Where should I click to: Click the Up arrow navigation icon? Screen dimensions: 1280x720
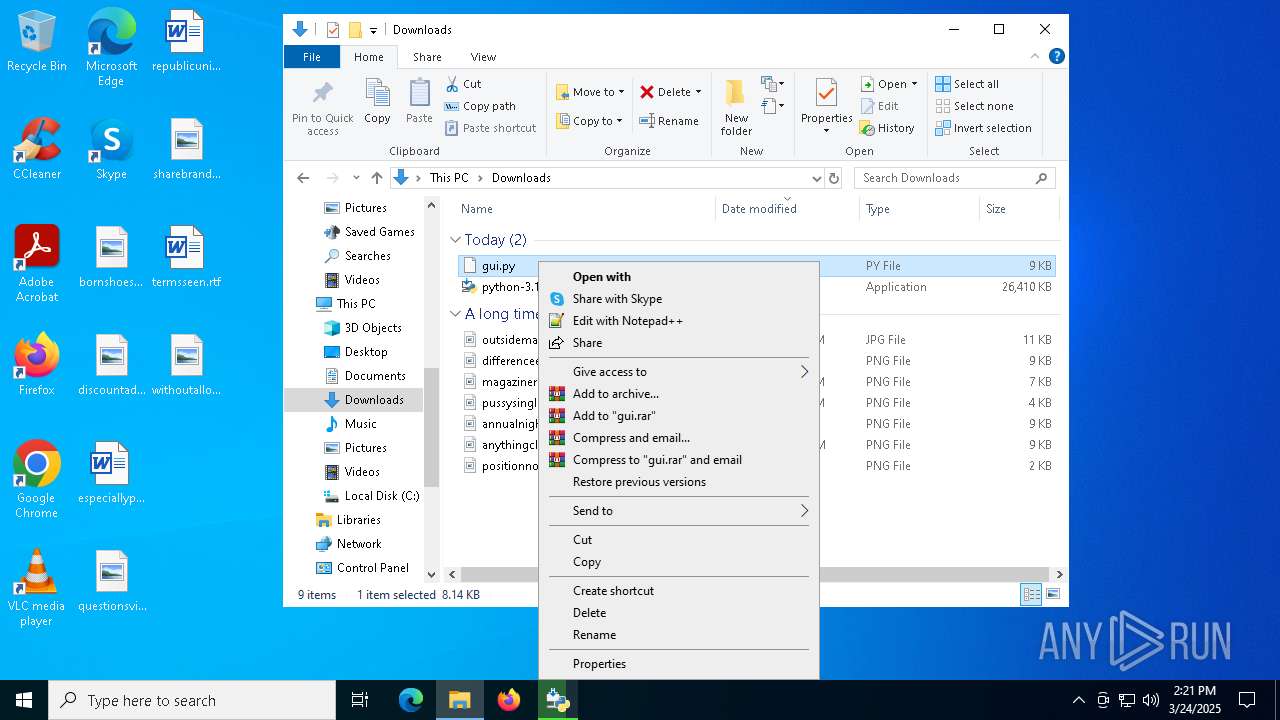point(377,178)
